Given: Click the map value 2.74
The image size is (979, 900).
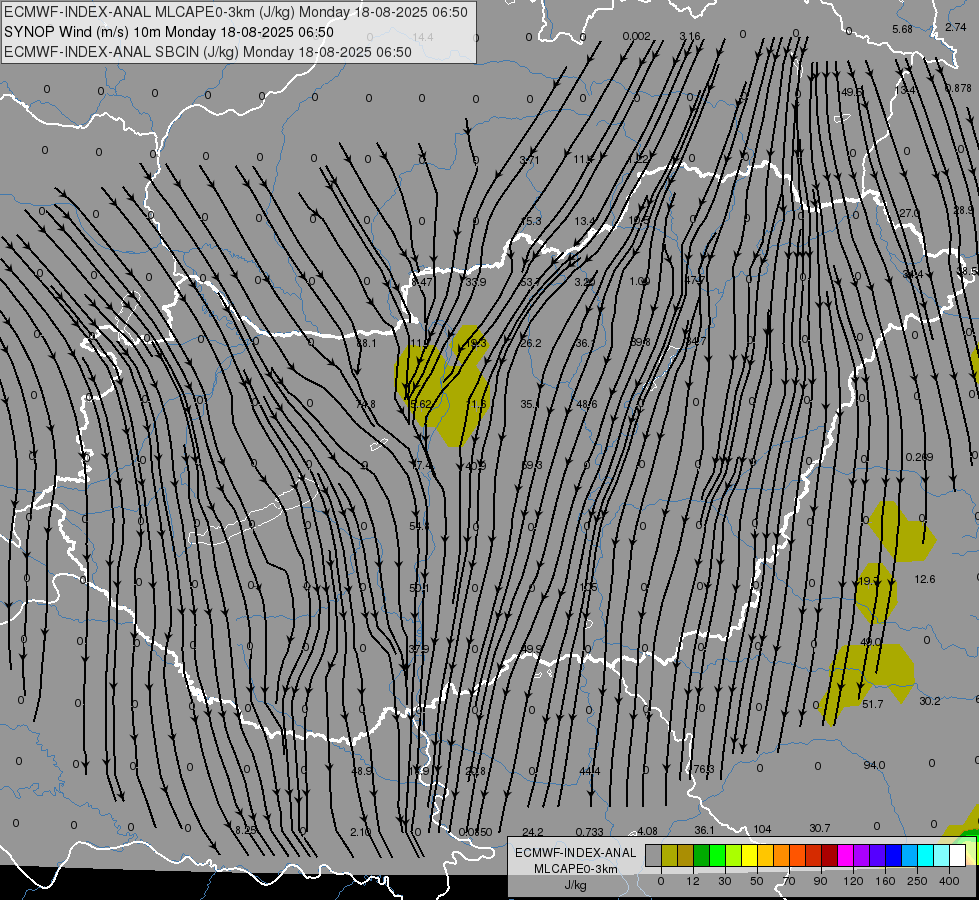Looking at the screenshot, I should click(x=955, y=27).
